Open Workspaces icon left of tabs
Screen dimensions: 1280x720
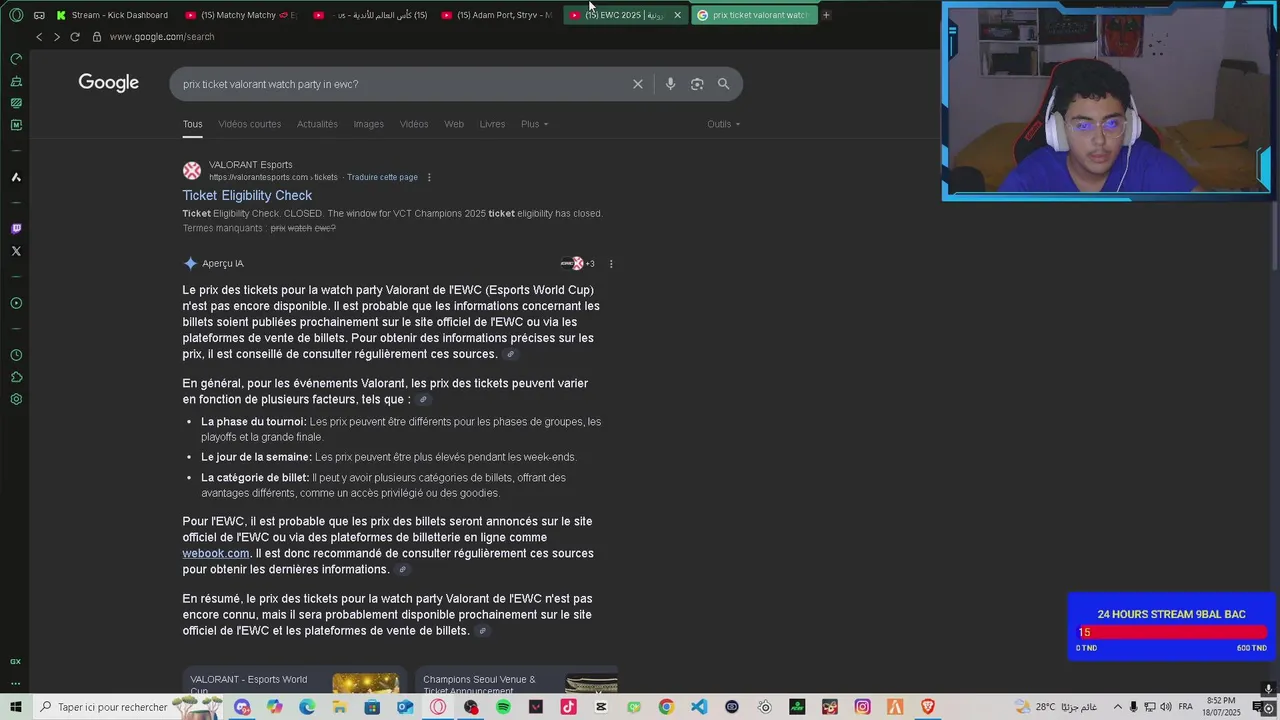tap(39, 15)
